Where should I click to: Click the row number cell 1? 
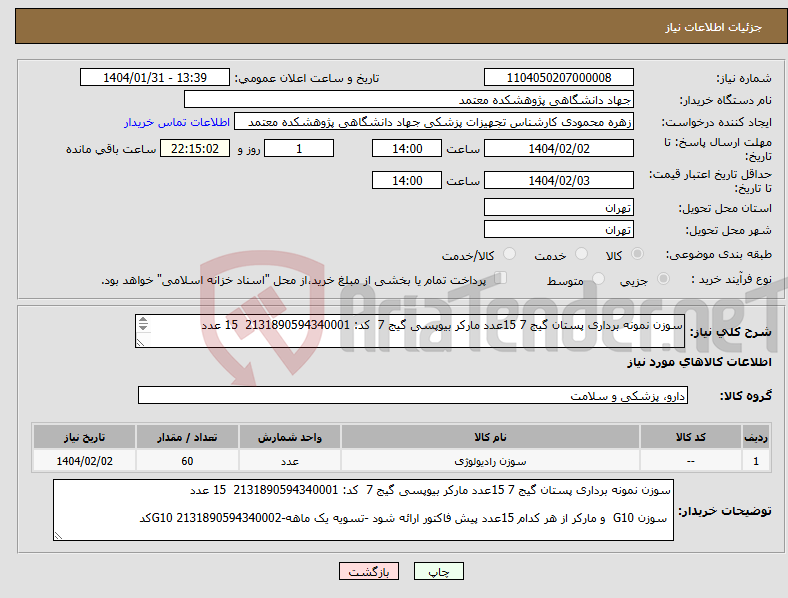(x=756, y=461)
